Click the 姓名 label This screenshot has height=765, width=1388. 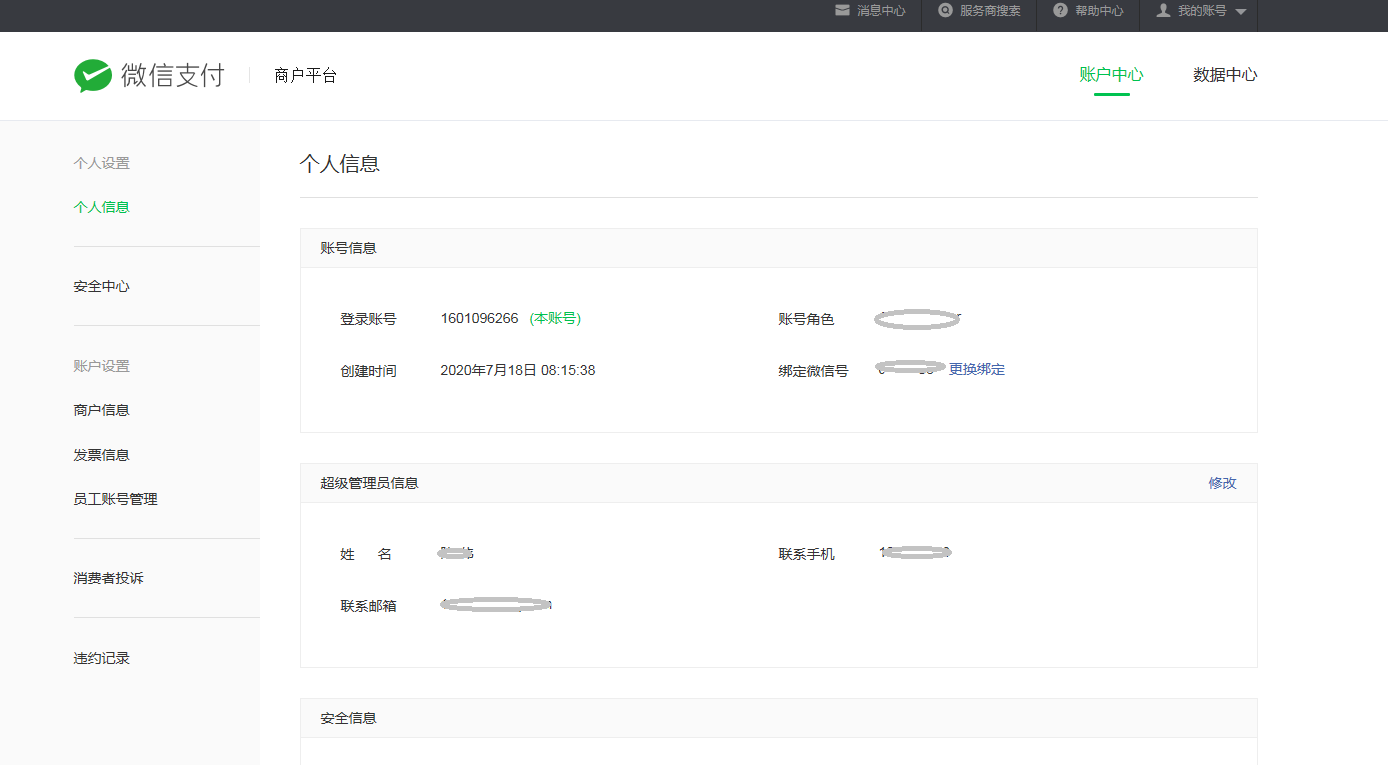366,554
